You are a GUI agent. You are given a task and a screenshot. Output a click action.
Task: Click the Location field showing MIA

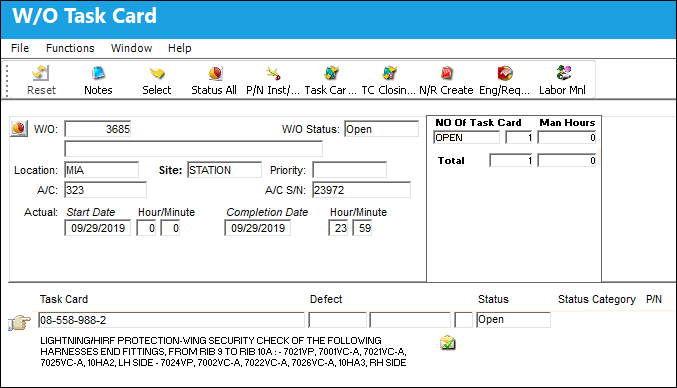101,170
